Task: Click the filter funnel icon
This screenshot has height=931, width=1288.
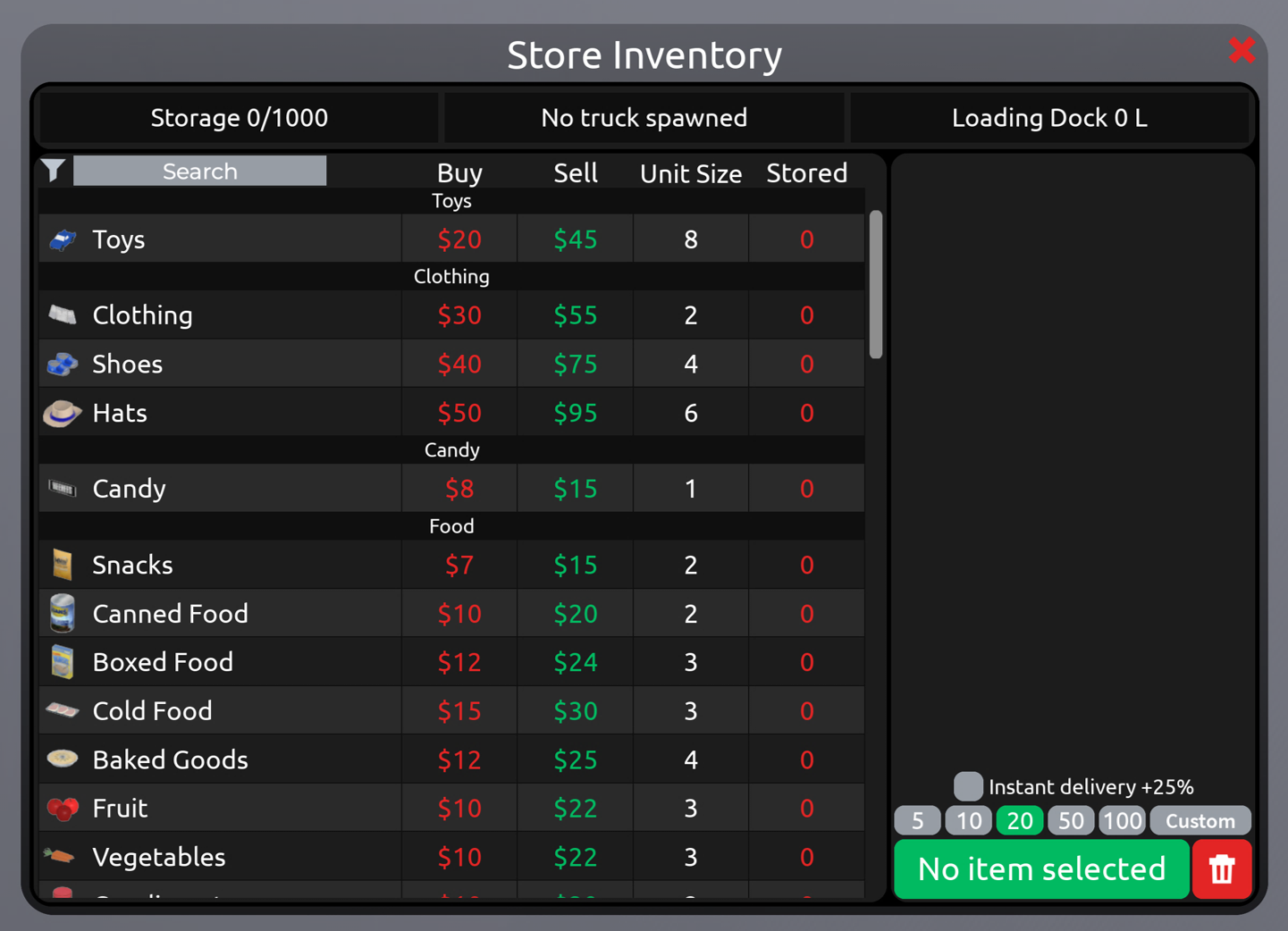Action: (54, 170)
